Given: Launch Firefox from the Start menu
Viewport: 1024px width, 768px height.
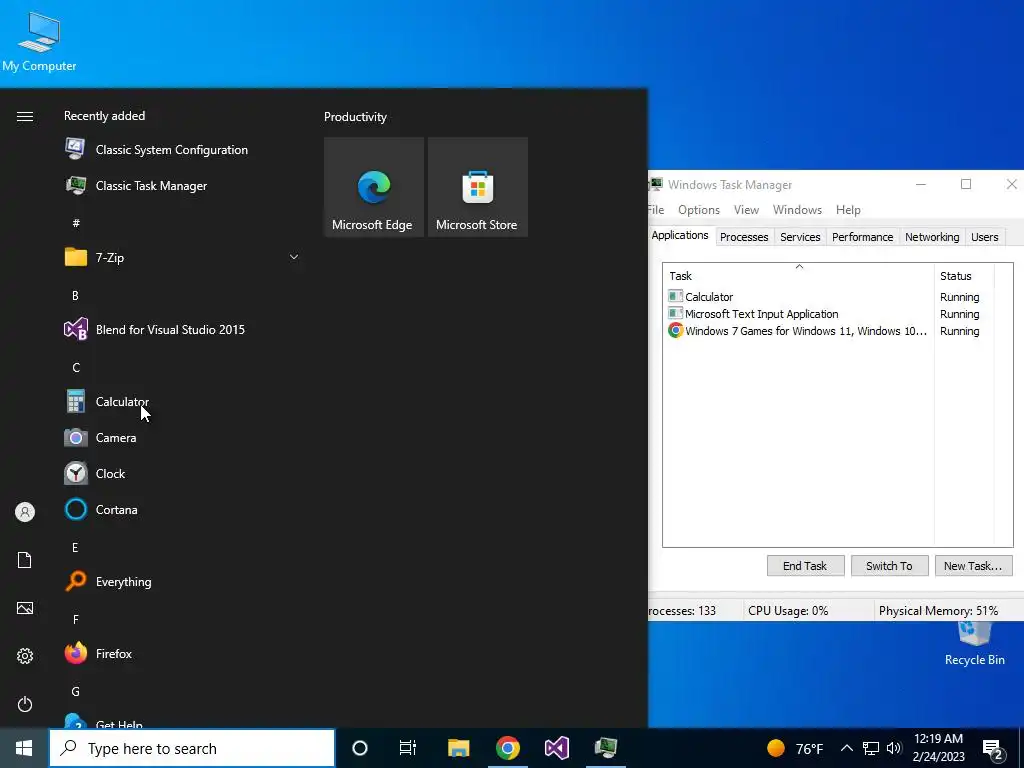Looking at the screenshot, I should click(99, 653).
